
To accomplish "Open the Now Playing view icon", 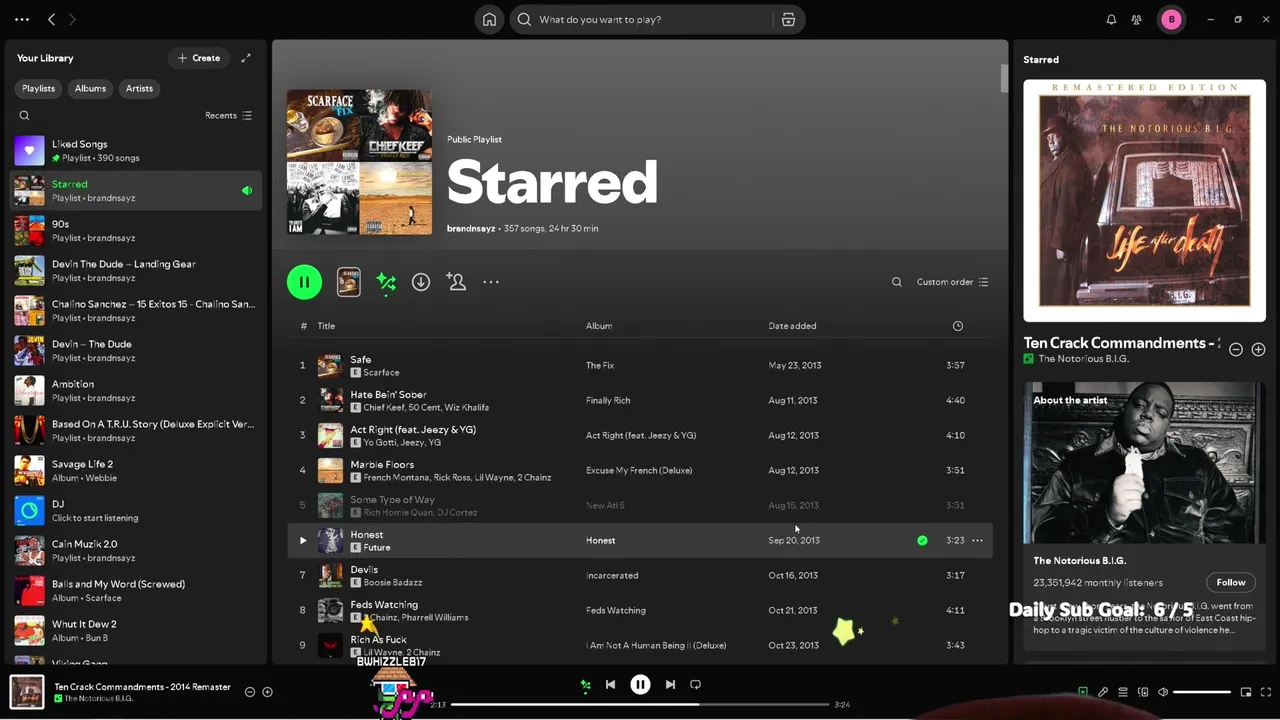I will coord(1083,691).
